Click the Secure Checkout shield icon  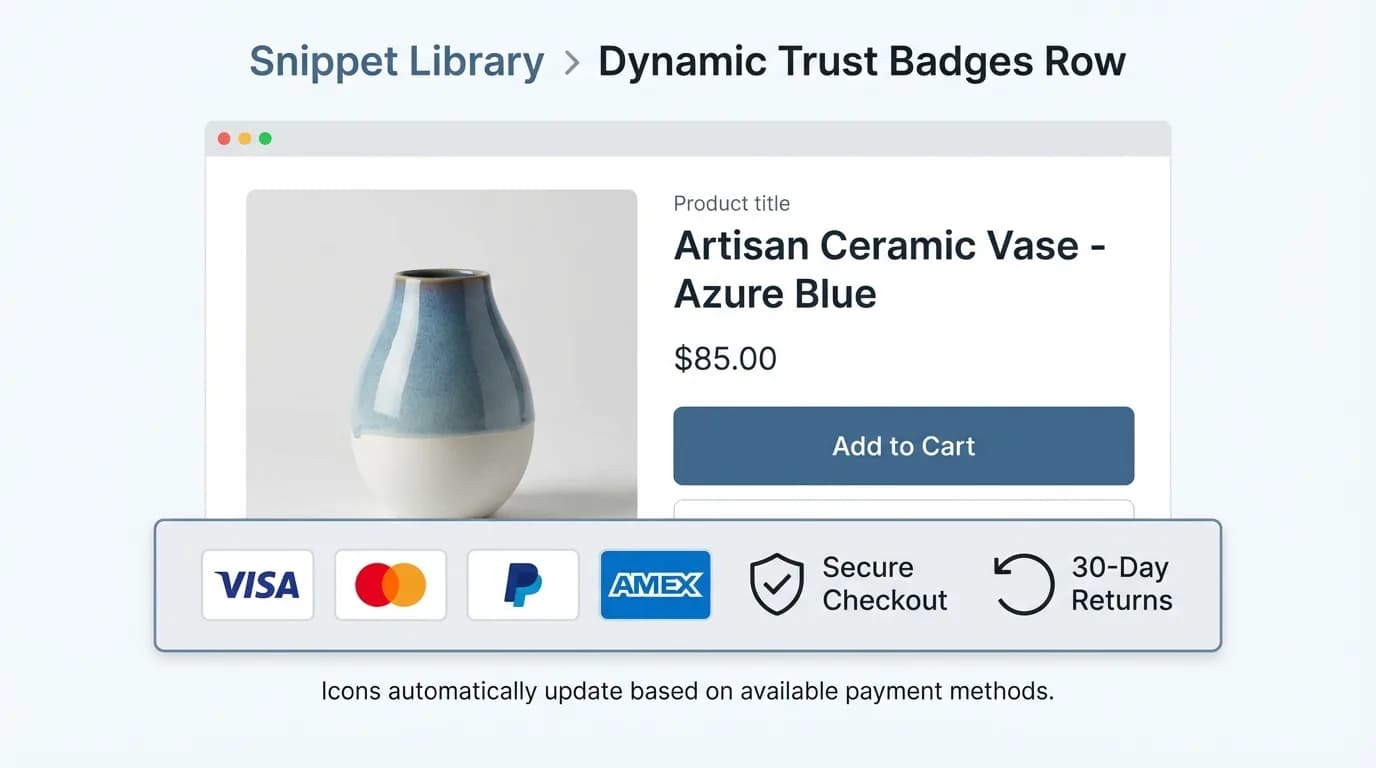point(777,584)
